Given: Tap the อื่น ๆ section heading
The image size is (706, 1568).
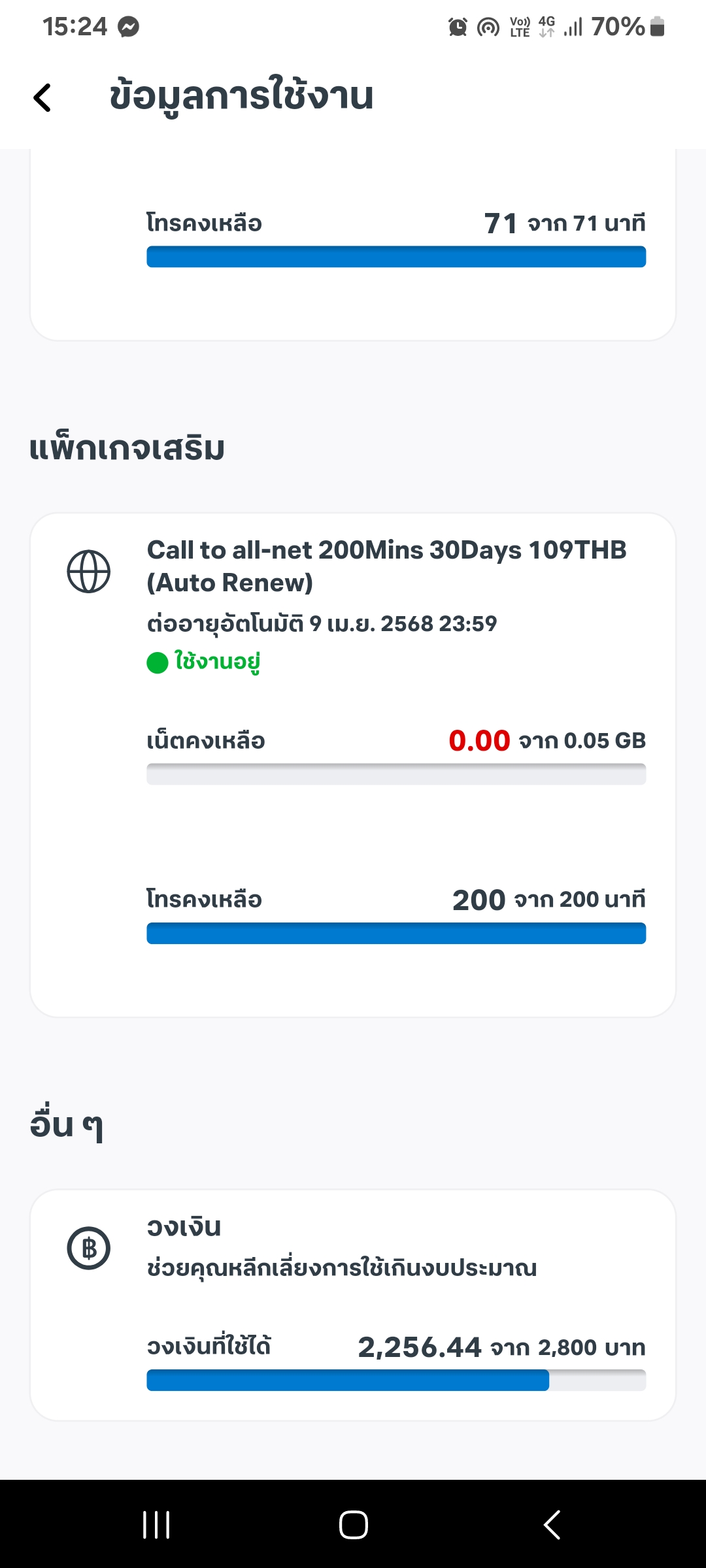Looking at the screenshot, I should (x=67, y=1126).
